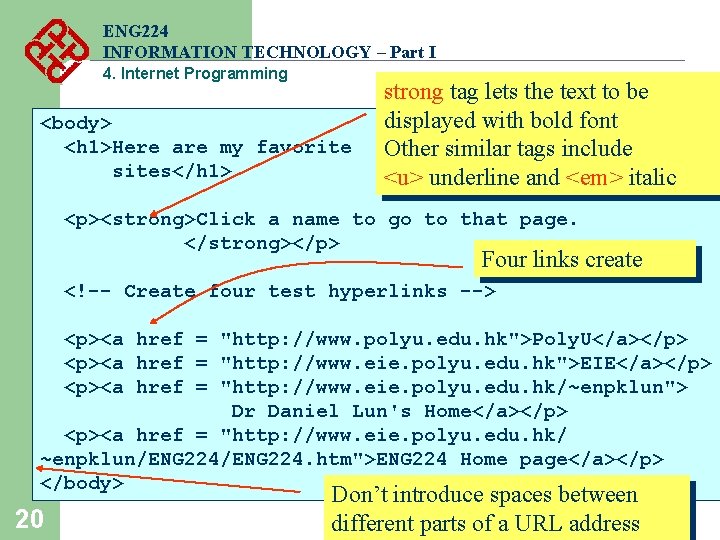Click the last href line ending 'edu.hk/'
720x540 pixels.
tap(316, 435)
